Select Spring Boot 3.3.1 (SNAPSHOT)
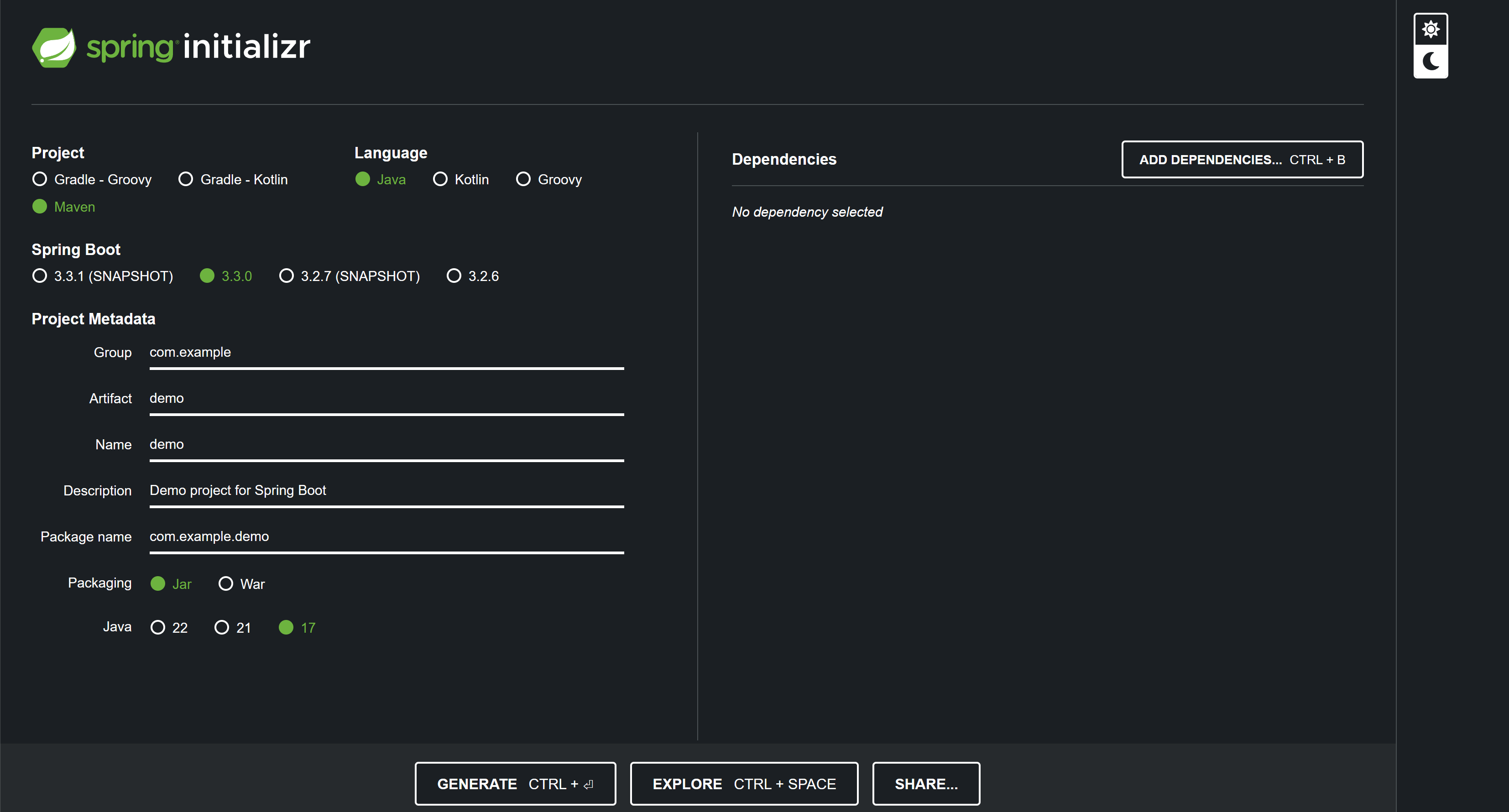1509x812 pixels. click(40, 276)
